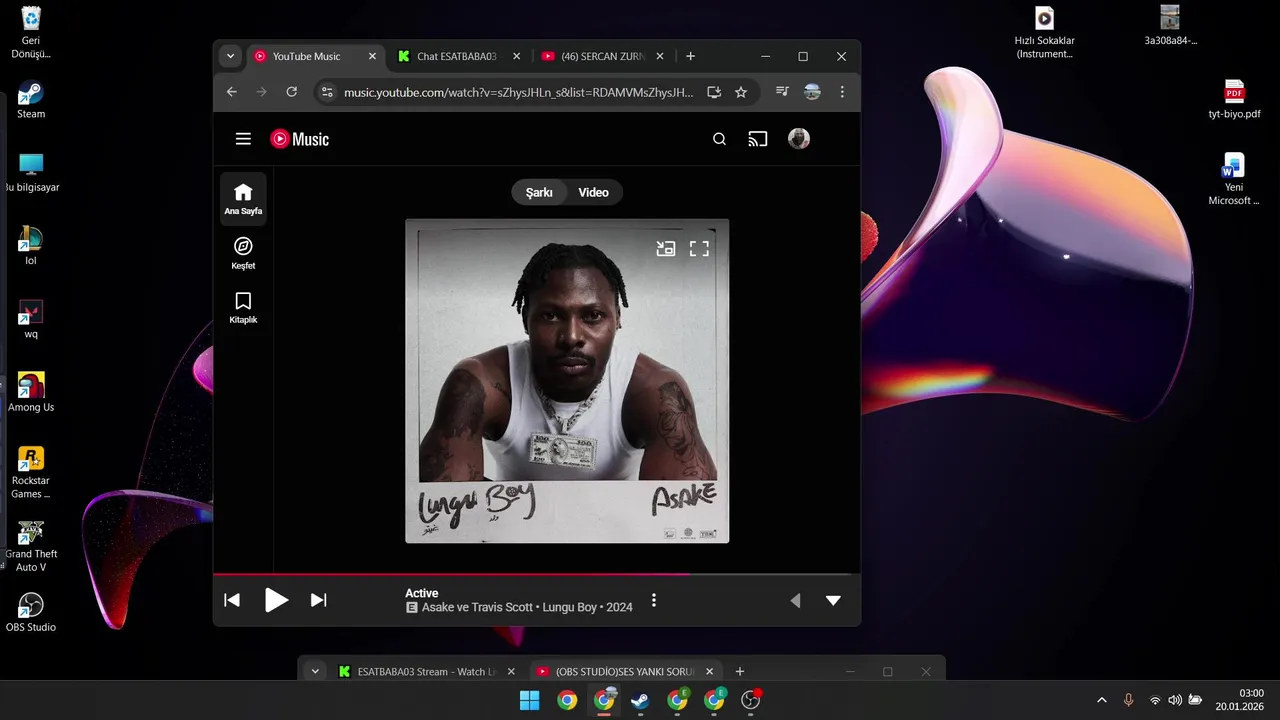Open Steam from the taskbar
This screenshot has height=720, width=1280.
point(640,700)
